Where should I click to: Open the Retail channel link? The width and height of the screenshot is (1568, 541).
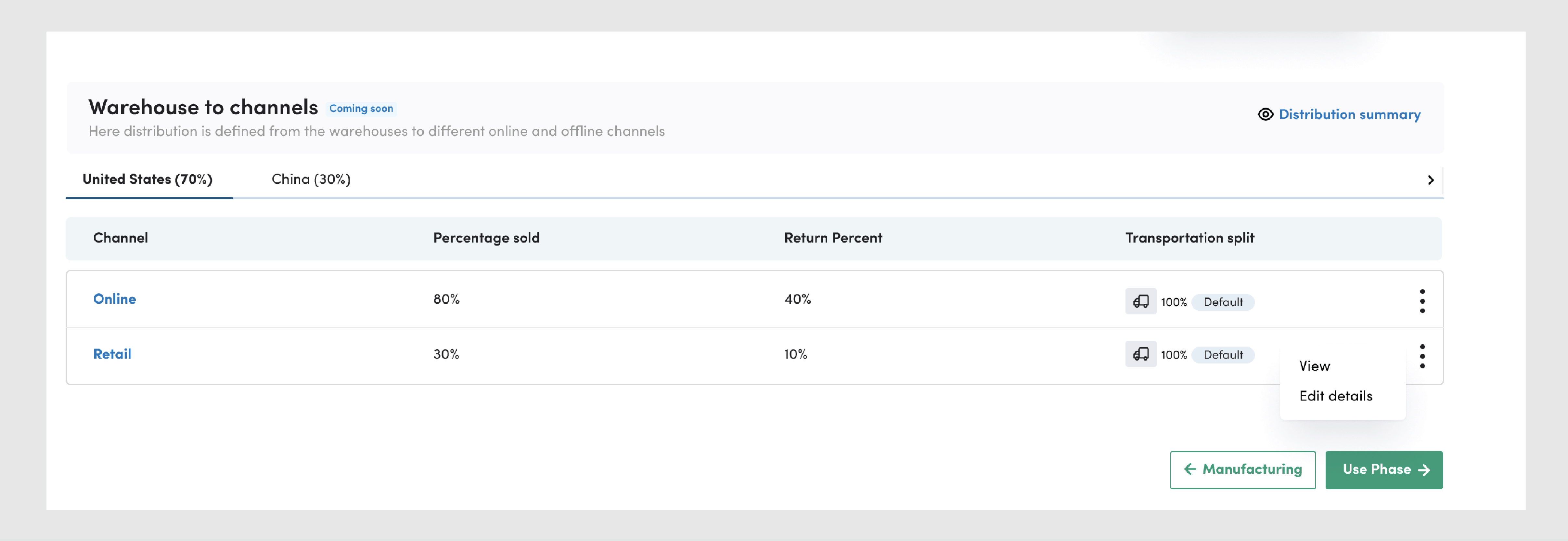click(112, 354)
